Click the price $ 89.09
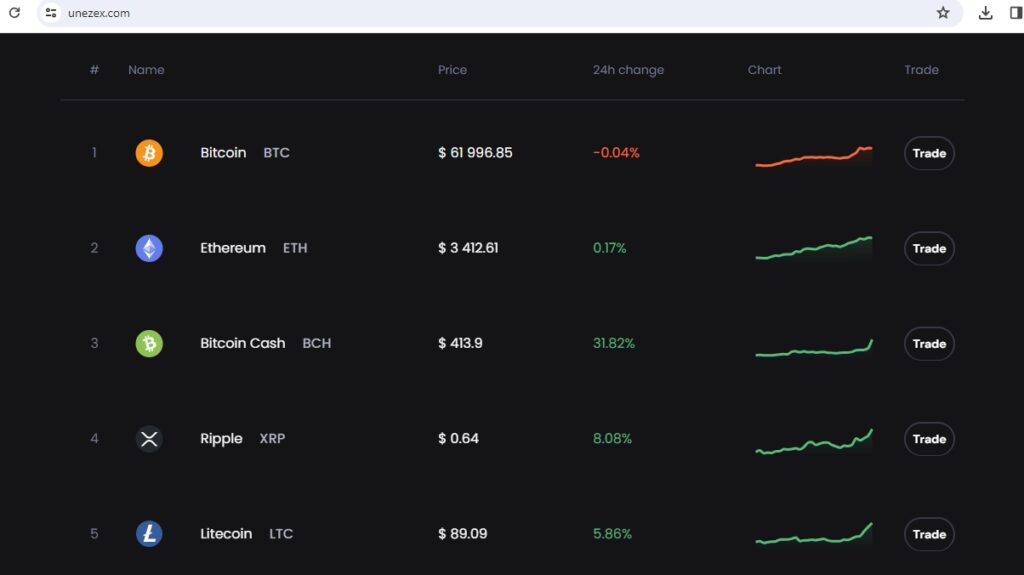The image size is (1024, 575). [463, 534]
